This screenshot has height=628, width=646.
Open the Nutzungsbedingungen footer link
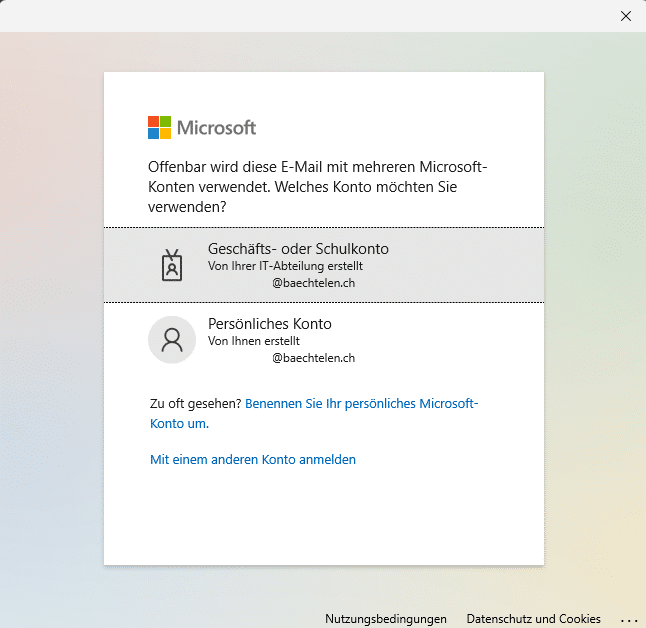[x=386, y=619]
